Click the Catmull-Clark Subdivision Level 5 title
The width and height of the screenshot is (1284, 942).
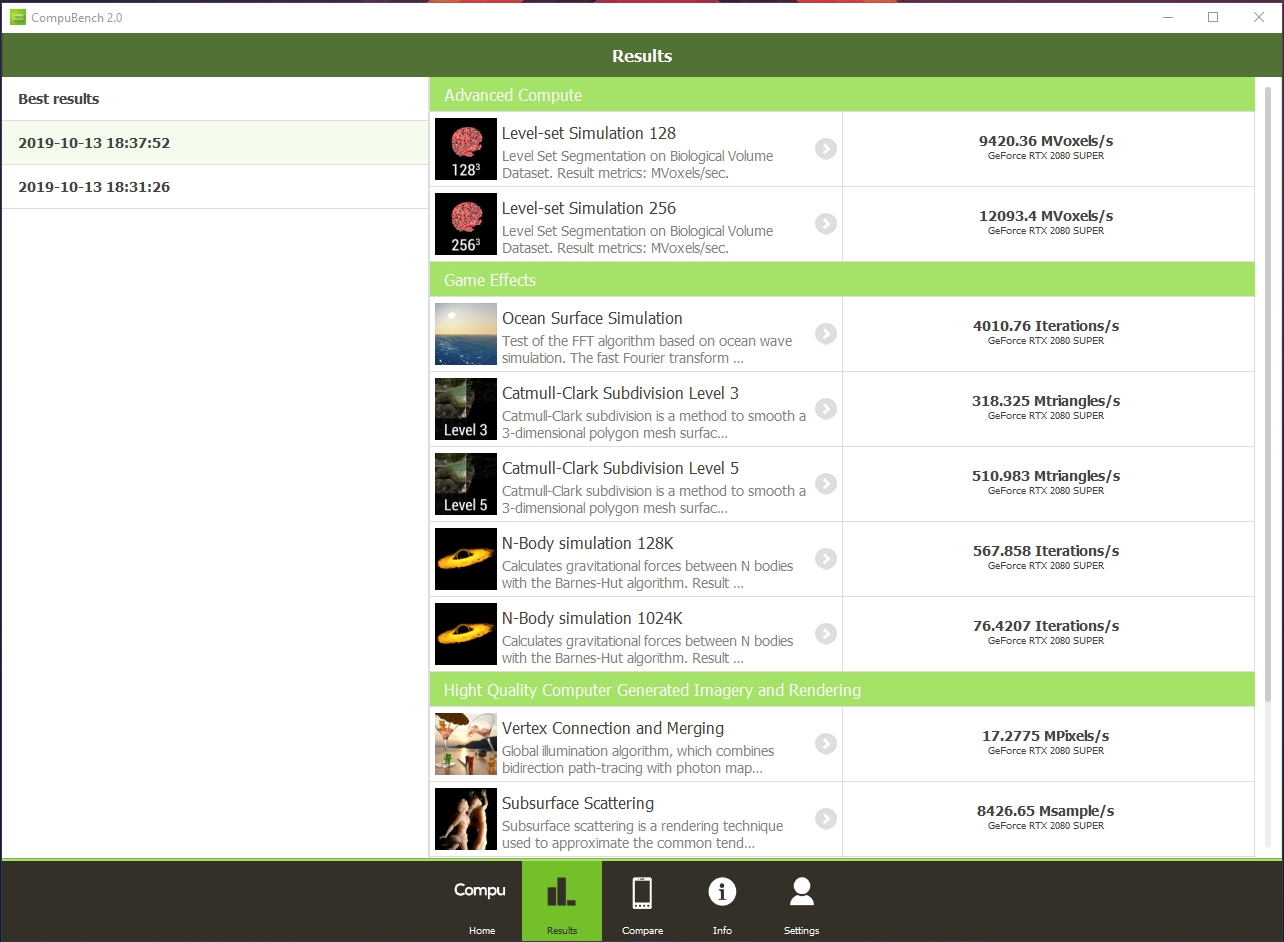tap(620, 468)
